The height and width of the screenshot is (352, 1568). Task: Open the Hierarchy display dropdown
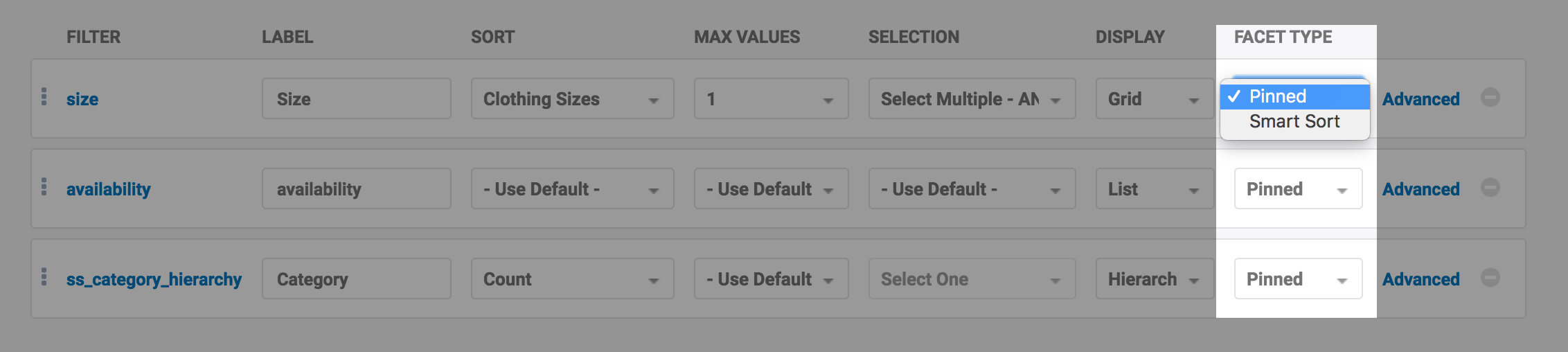[x=1155, y=279]
